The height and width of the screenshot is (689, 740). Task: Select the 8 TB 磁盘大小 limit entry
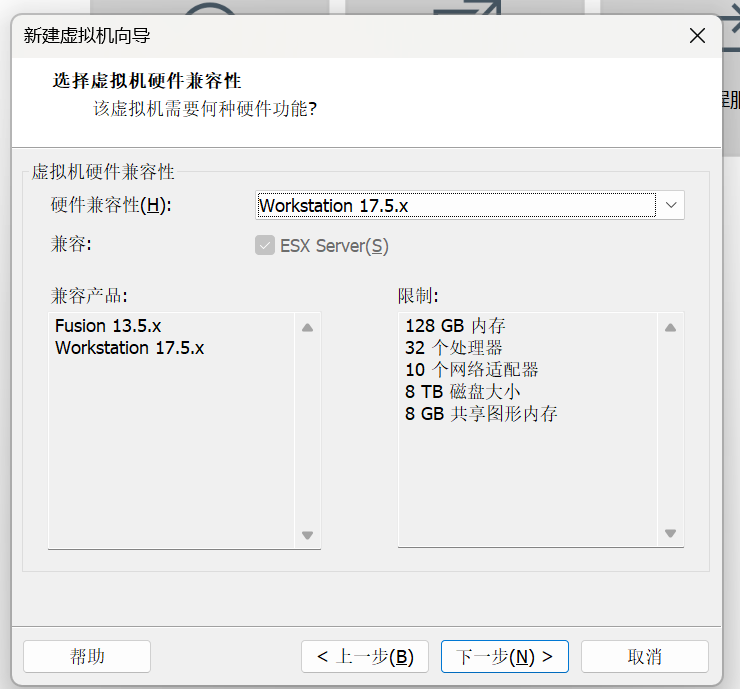(462, 392)
